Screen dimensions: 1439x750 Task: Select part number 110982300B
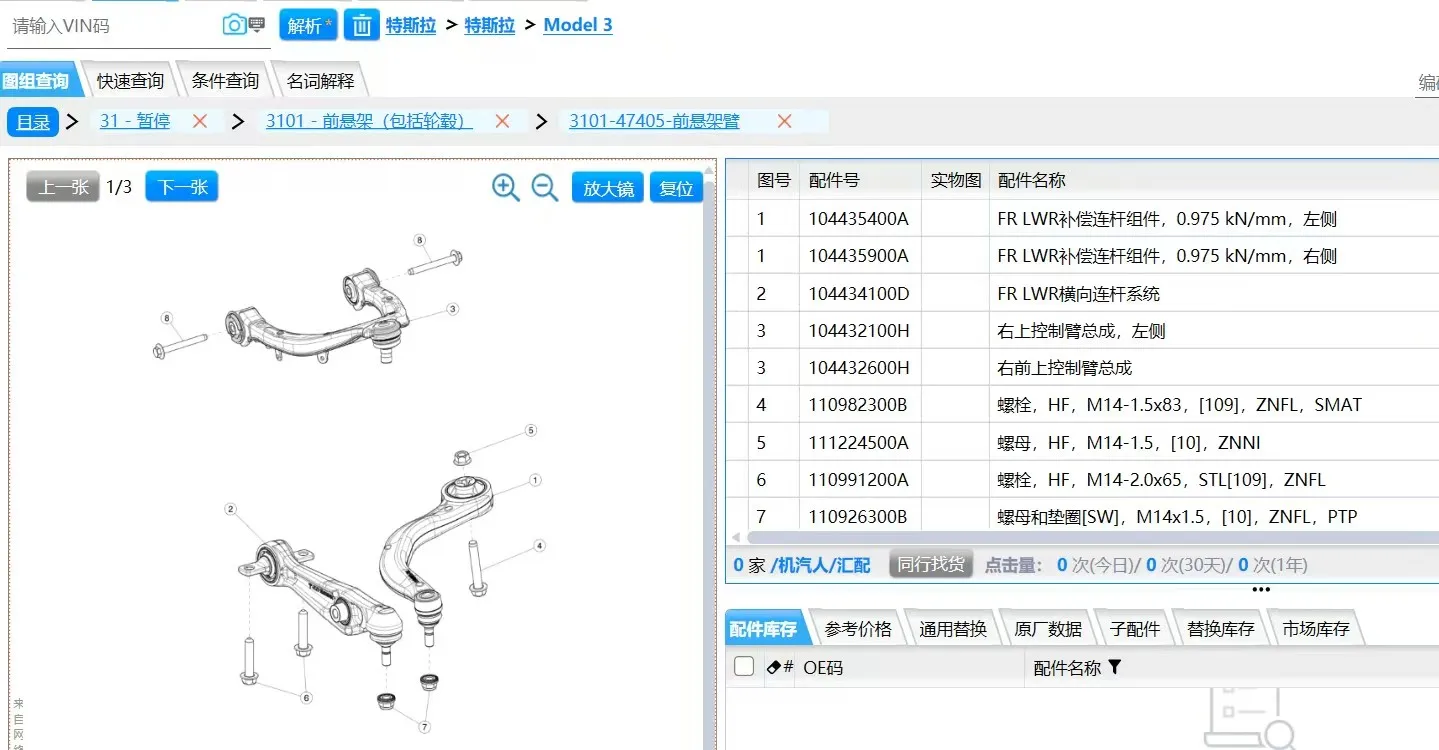pyautogui.click(x=858, y=405)
